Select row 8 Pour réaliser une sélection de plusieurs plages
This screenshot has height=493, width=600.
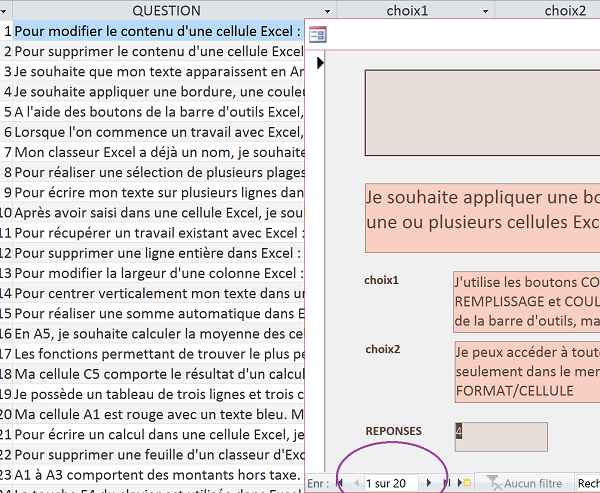click(158, 172)
